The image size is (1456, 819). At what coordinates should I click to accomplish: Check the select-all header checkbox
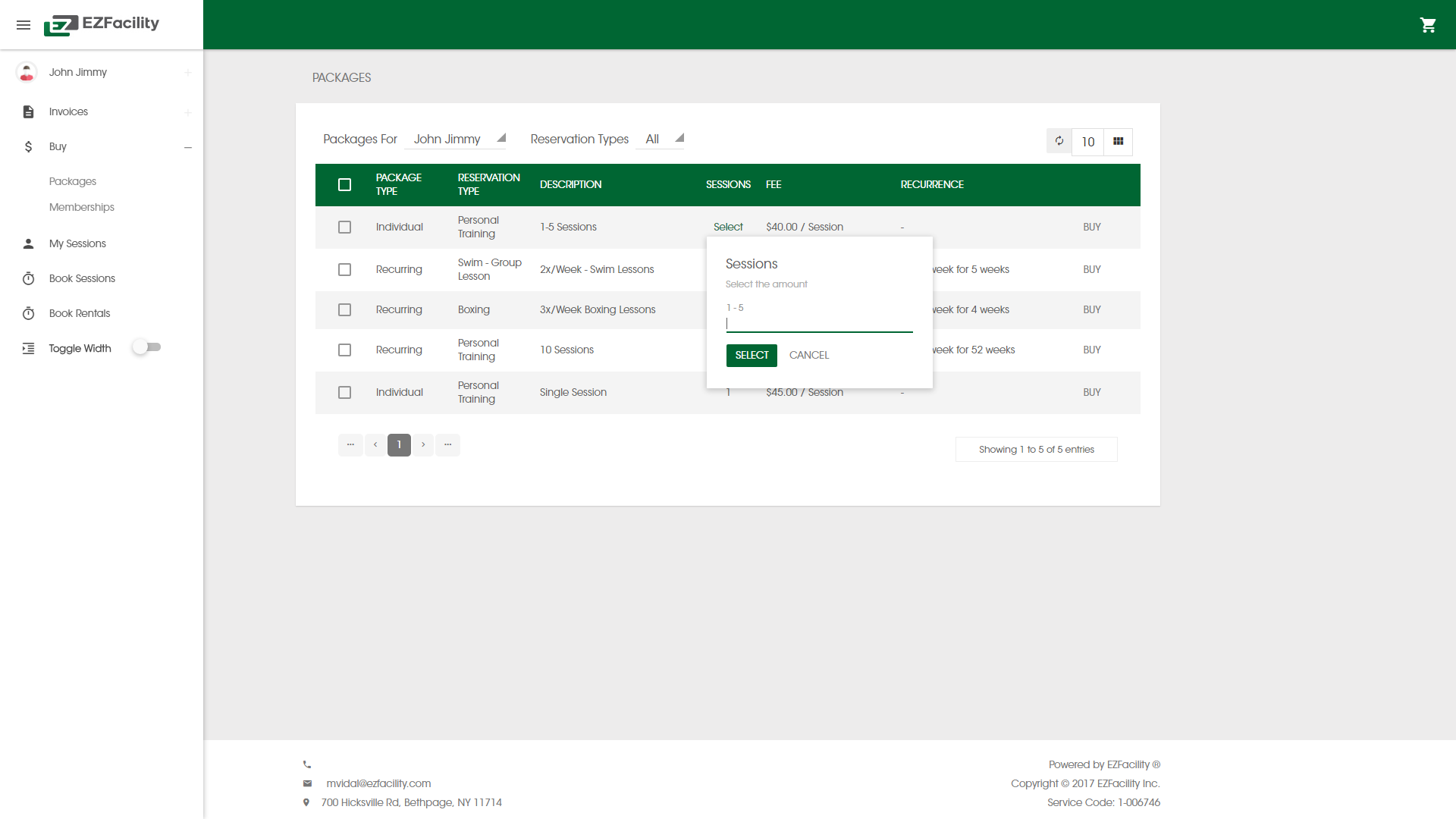[x=344, y=184]
